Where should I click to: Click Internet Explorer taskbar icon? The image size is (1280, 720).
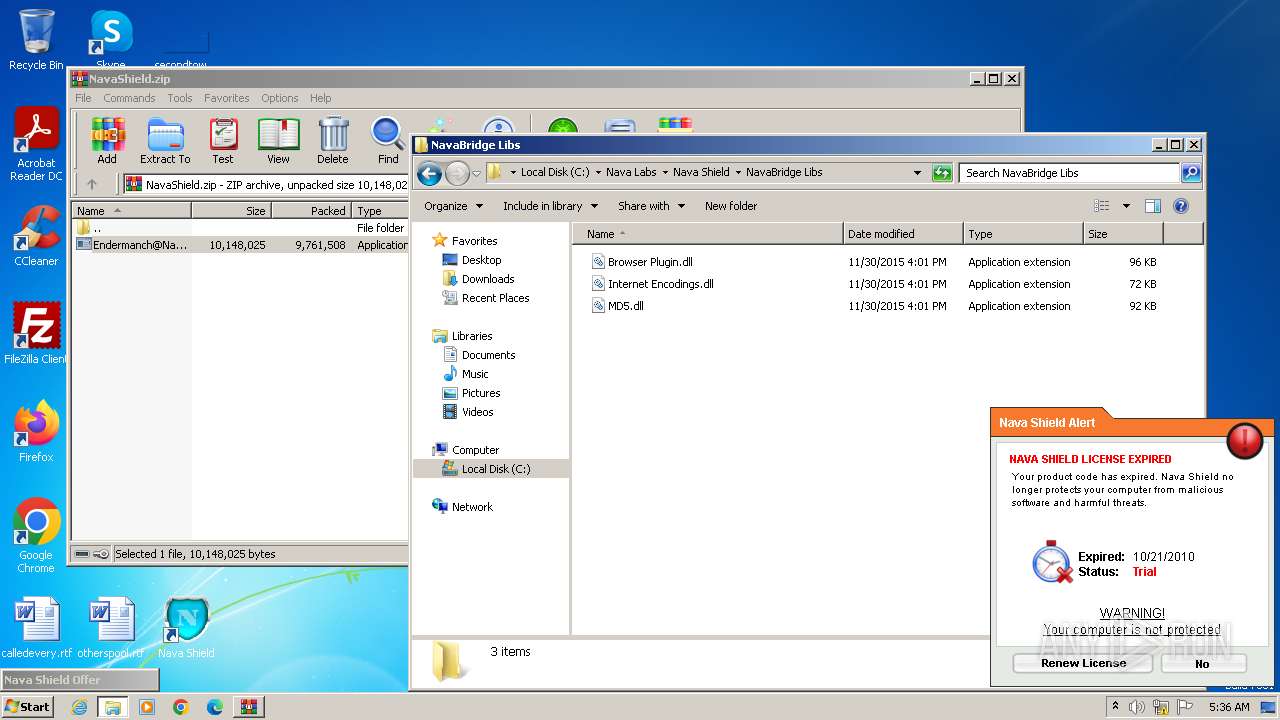coord(79,707)
